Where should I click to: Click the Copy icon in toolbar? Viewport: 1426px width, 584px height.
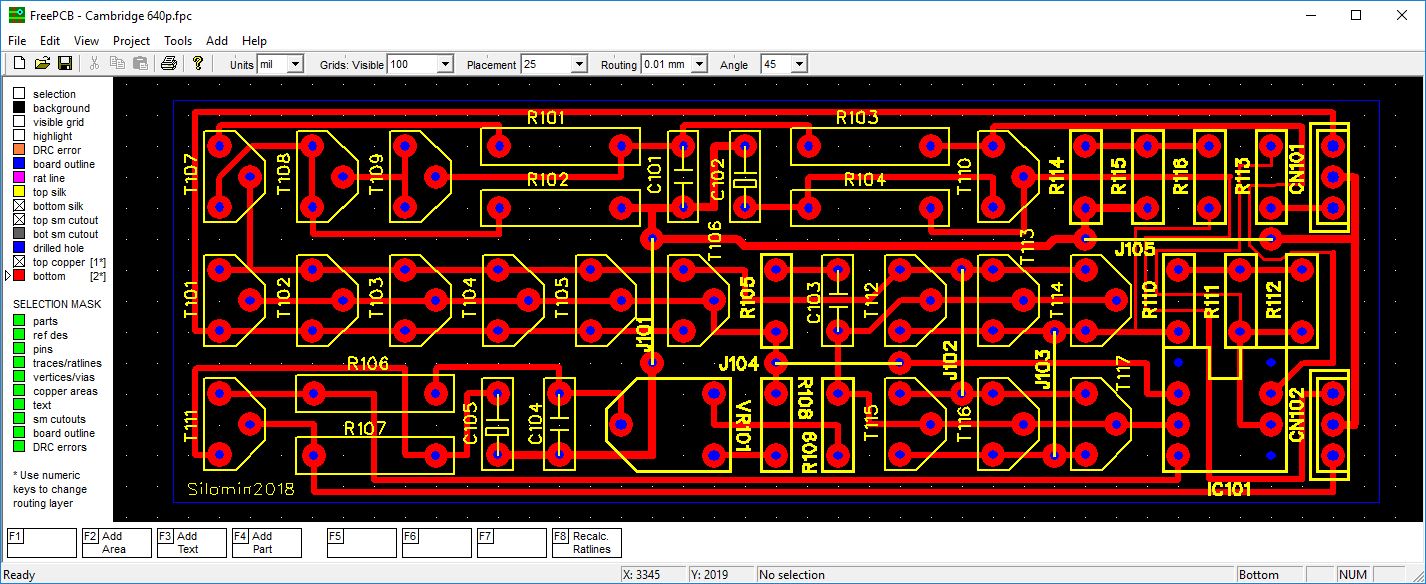pyautogui.click(x=117, y=63)
